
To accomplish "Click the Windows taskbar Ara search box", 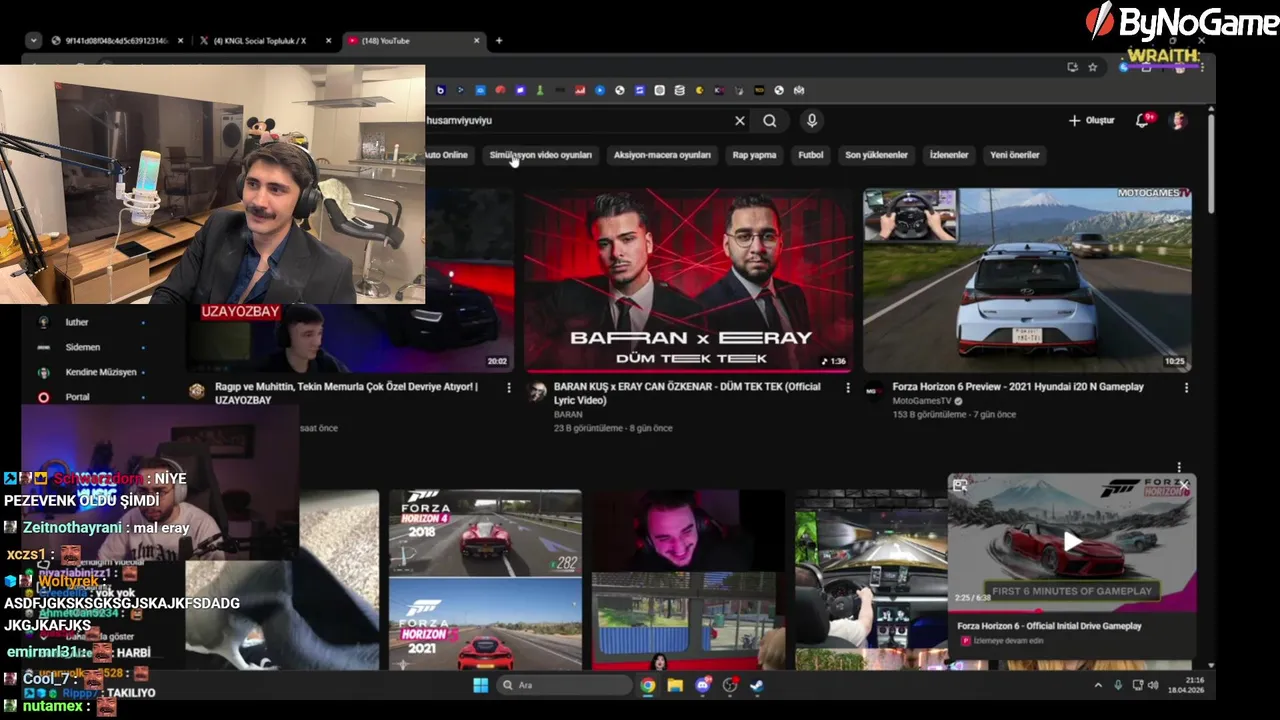I will (565, 685).
